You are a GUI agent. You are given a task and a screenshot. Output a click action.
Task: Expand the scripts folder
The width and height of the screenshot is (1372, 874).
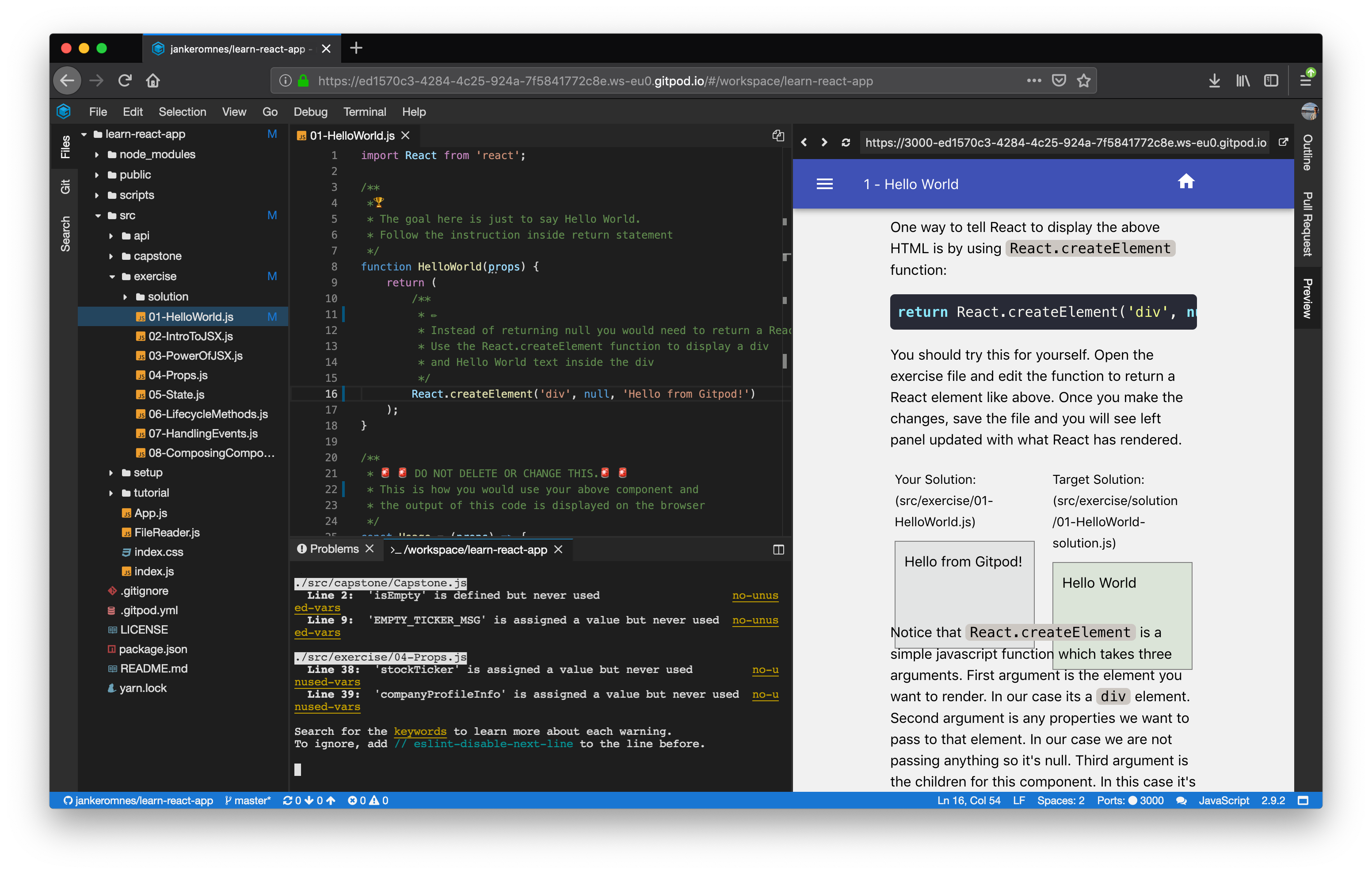[97, 195]
